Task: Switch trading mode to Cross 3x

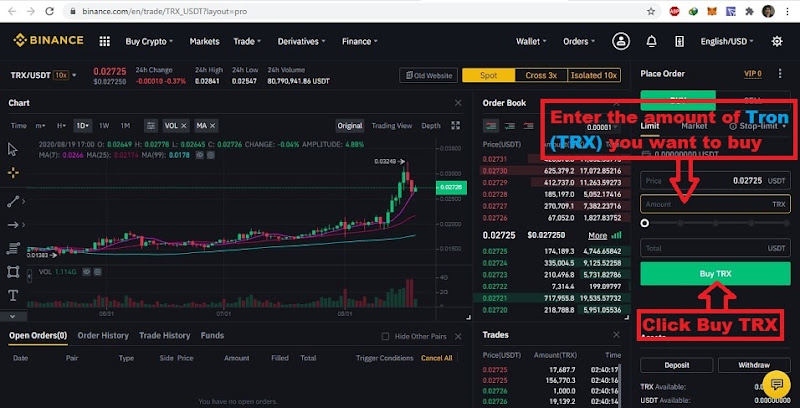Action: click(x=541, y=75)
